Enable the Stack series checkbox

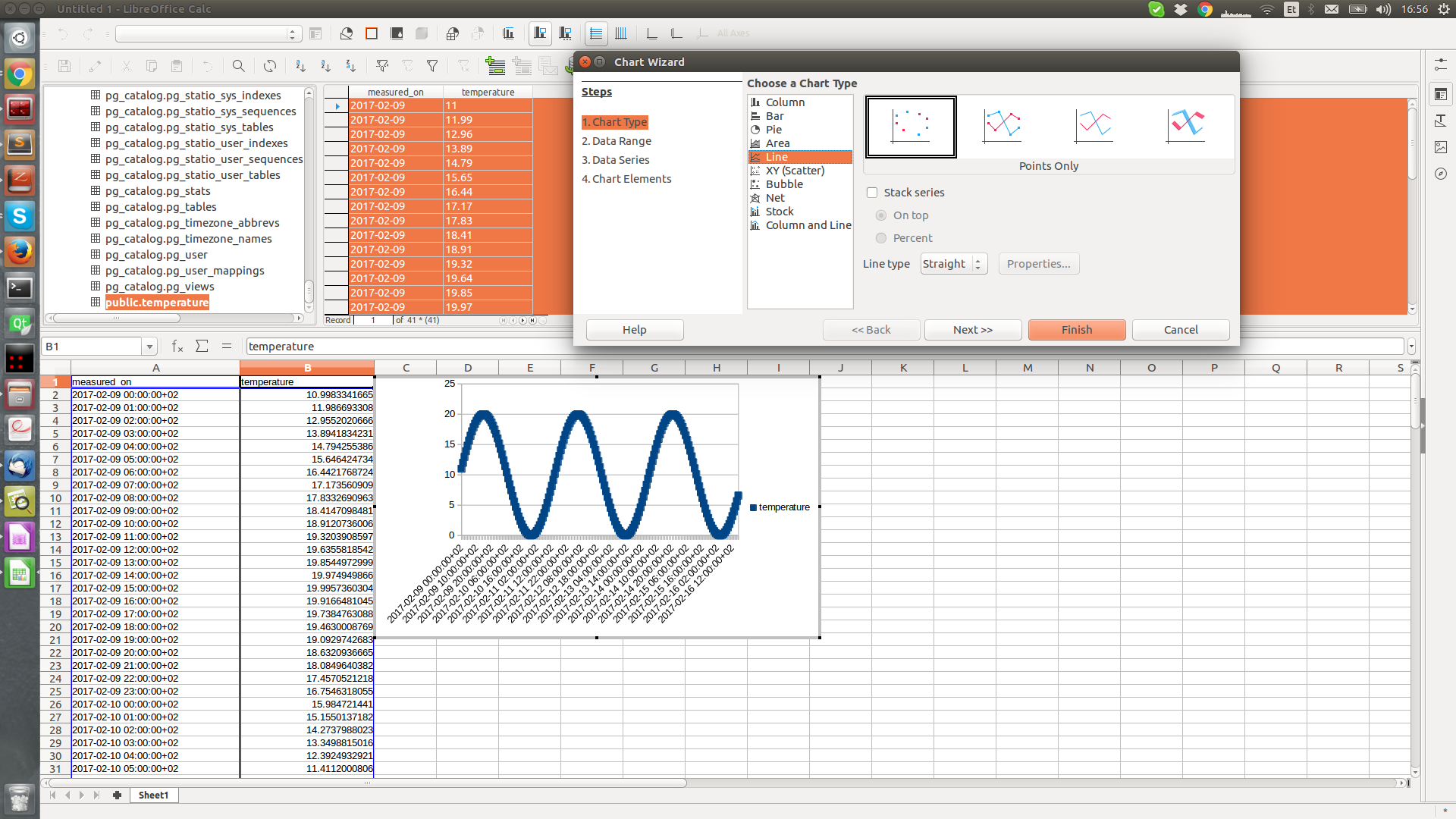point(872,193)
